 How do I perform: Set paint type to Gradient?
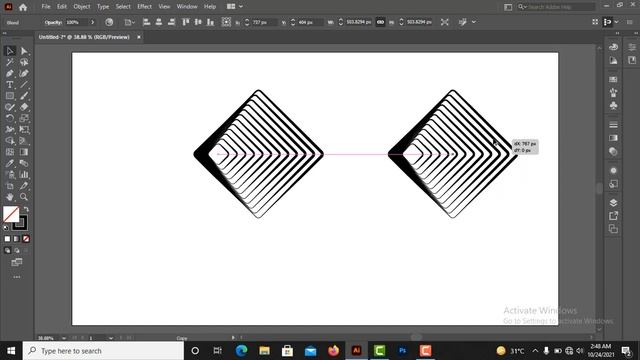pos(16,239)
